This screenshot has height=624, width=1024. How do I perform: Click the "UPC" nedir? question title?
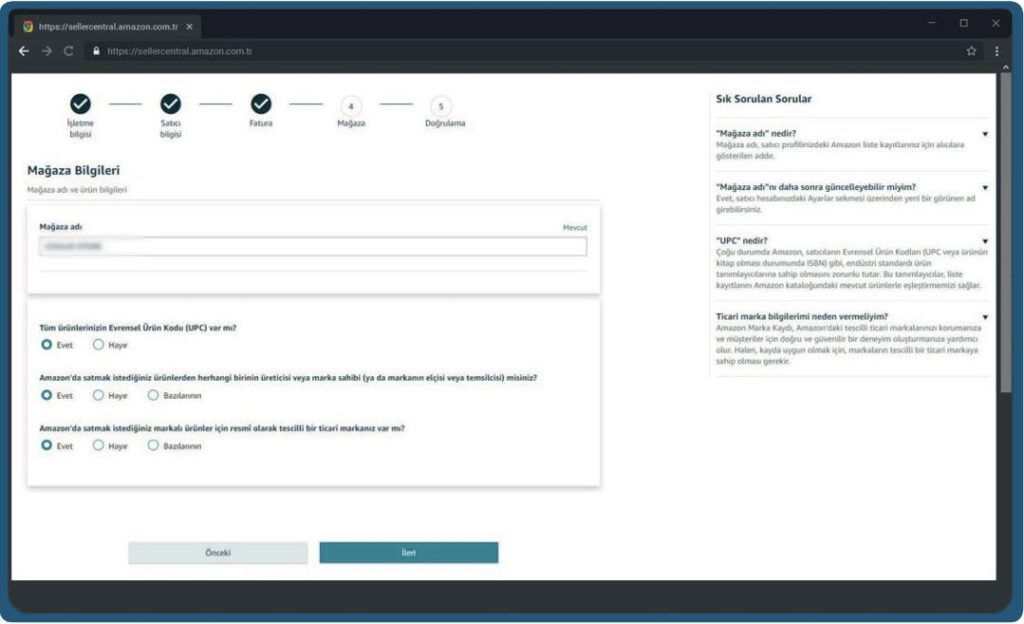point(742,241)
